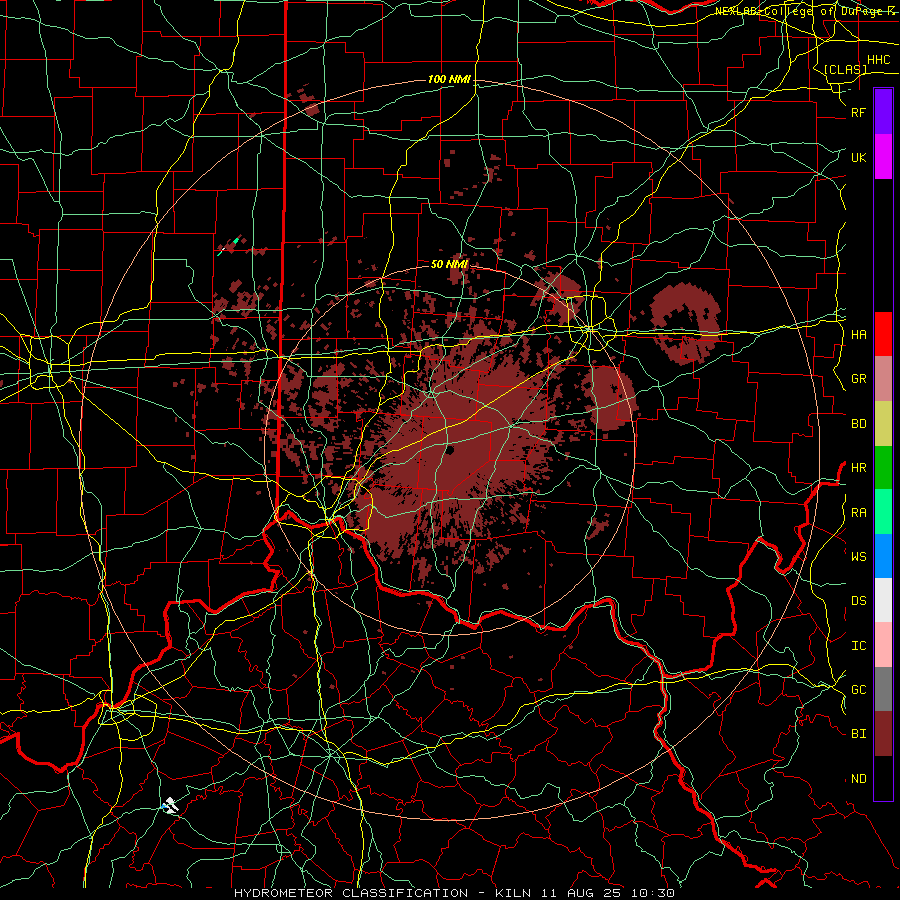Select the GR pink legend swatch
The width and height of the screenshot is (900, 900).
tap(883, 379)
